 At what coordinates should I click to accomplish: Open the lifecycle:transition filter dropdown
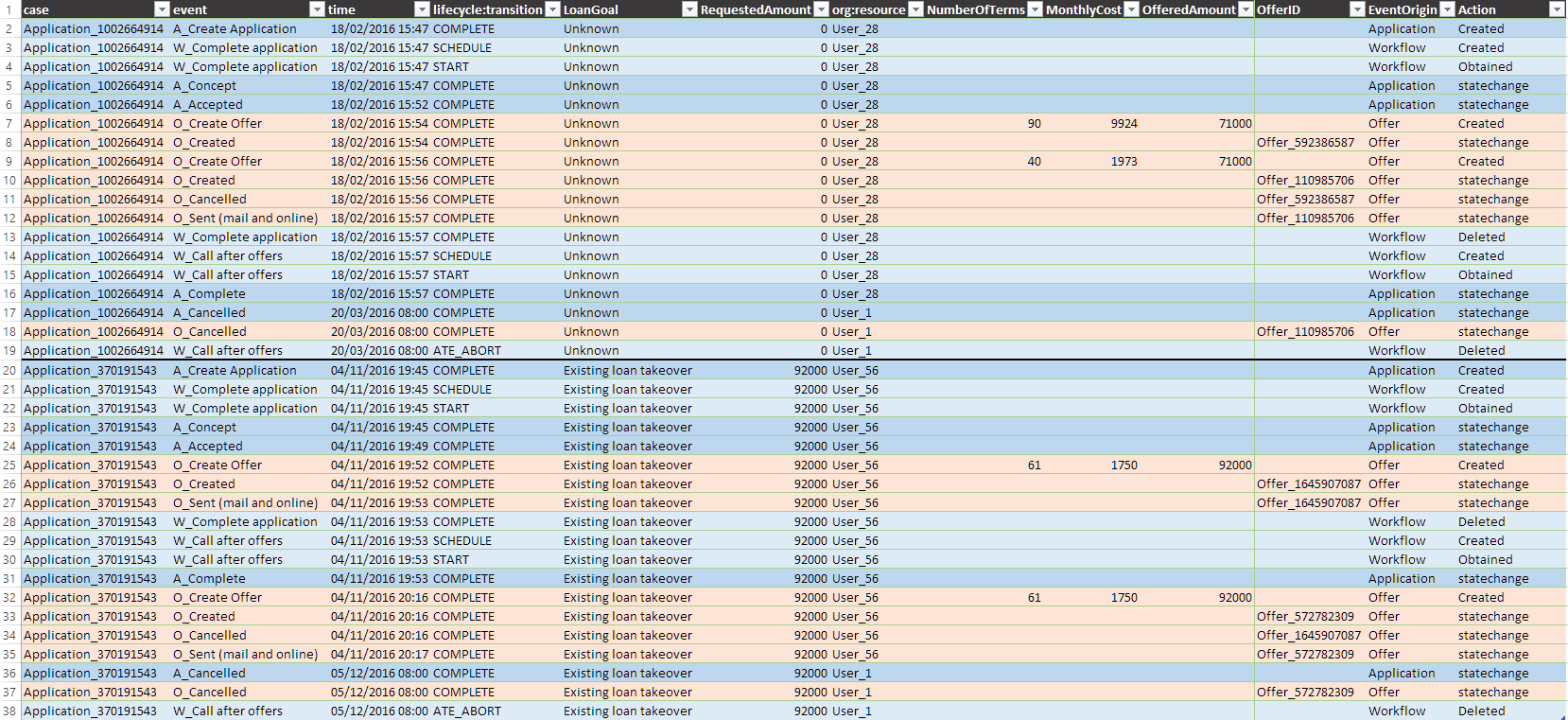(x=552, y=9)
